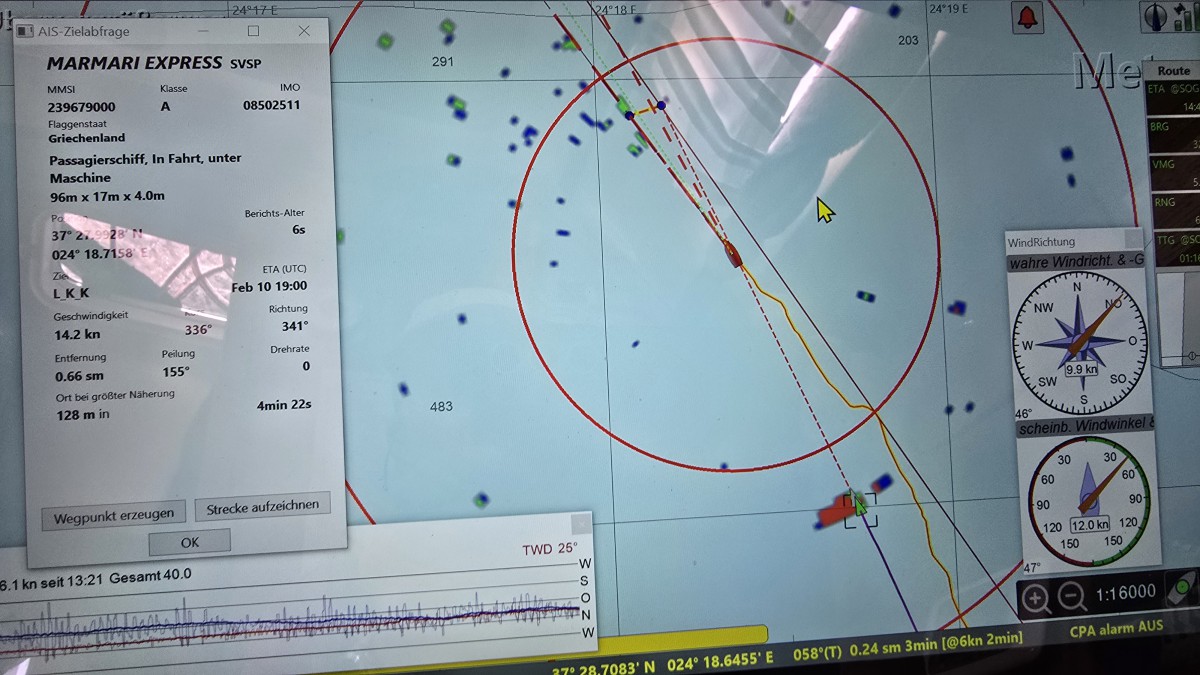Zoom out the chart with minus magnifier
The image size is (1200, 675).
tap(1072, 598)
